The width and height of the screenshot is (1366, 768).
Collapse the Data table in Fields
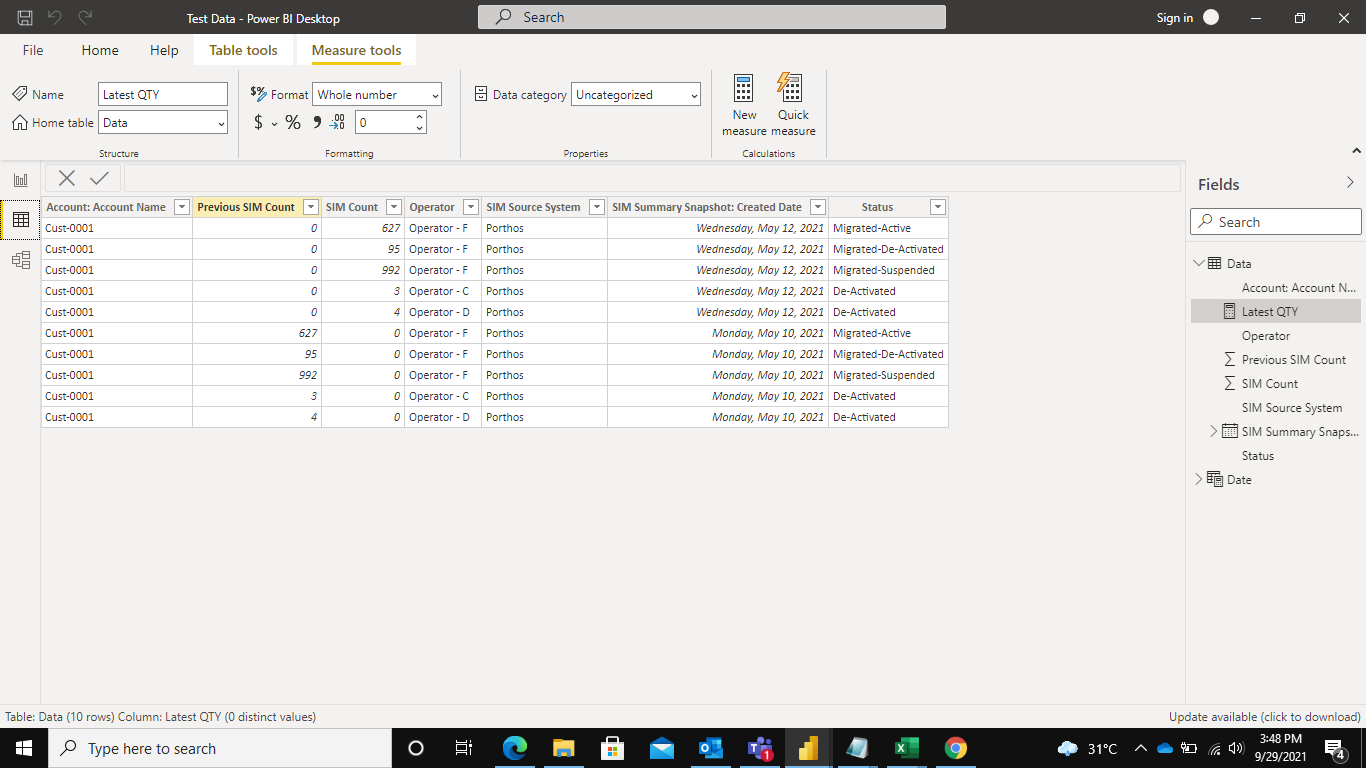(1199, 264)
